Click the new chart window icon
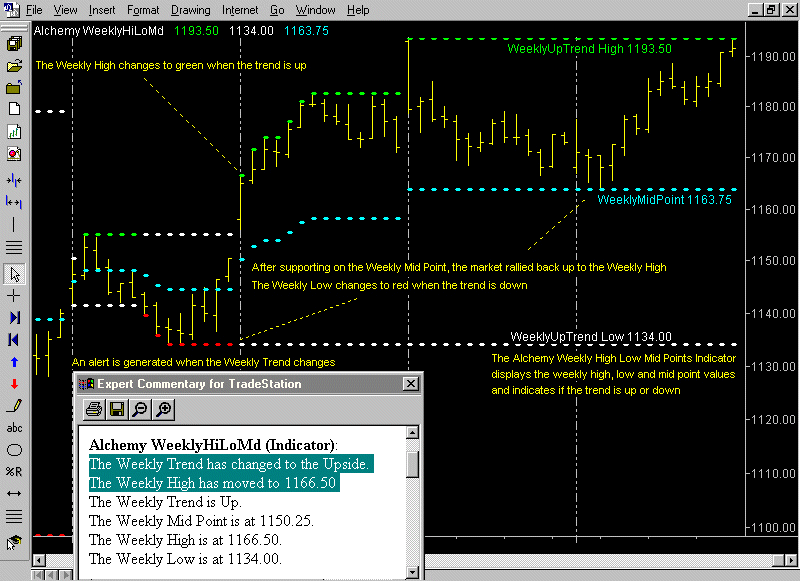 point(14,132)
